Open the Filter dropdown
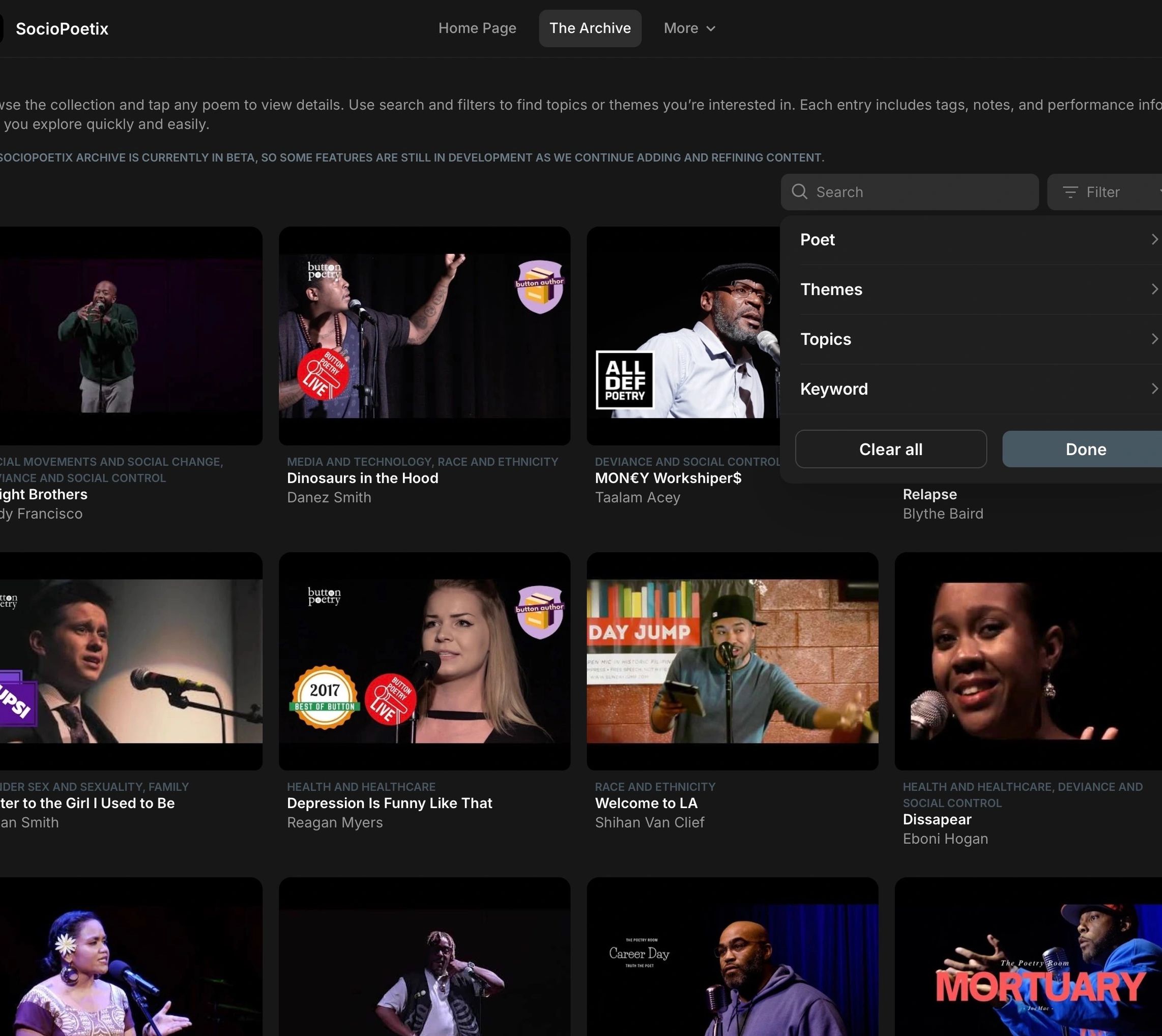The height and width of the screenshot is (1036, 1162). pyautogui.click(x=1103, y=192)
